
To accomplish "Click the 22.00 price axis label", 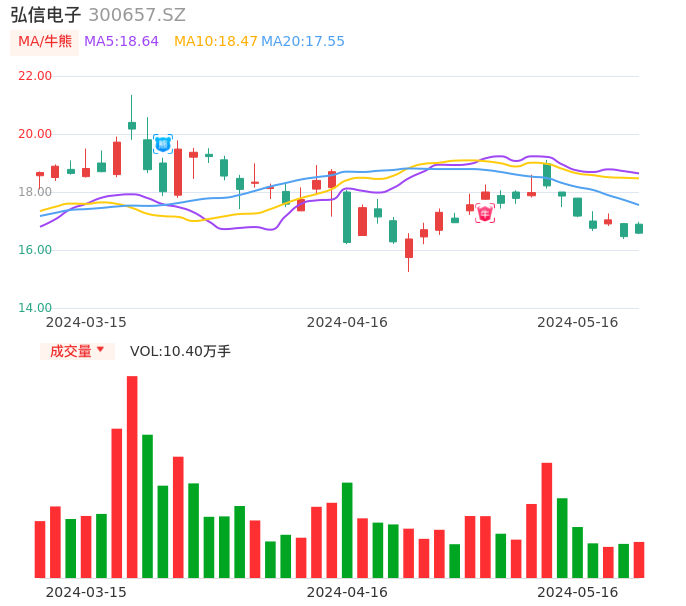I will pyautogui.click(x=35, y=76).
